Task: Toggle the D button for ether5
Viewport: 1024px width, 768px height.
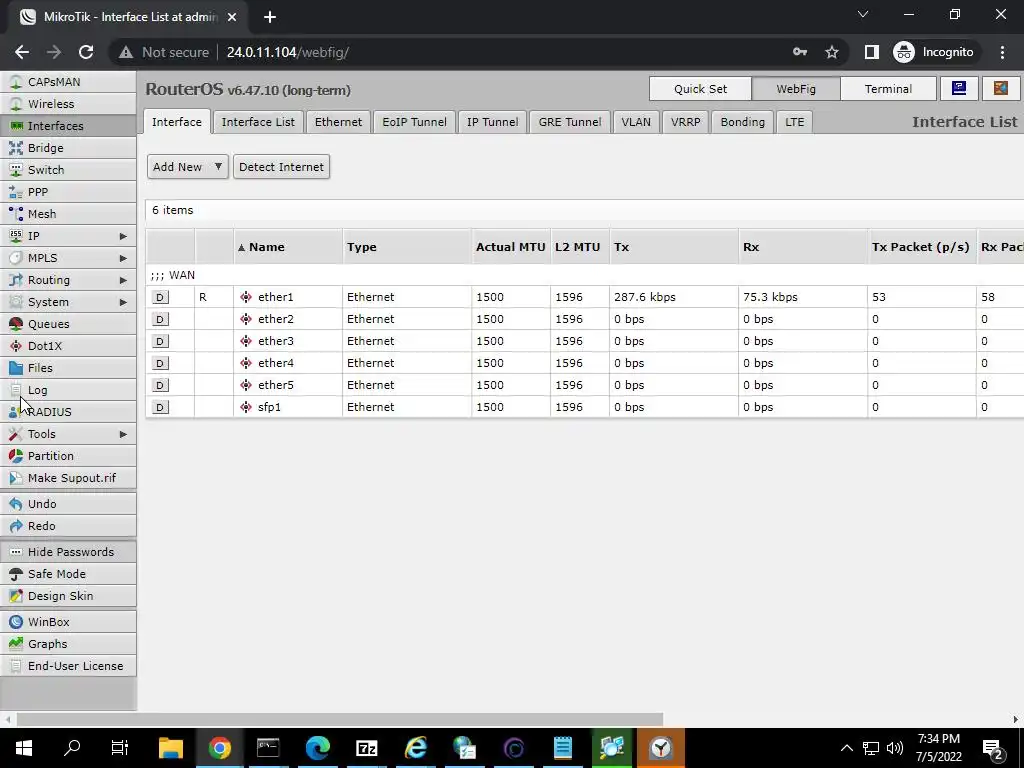Action: point(160,385)
